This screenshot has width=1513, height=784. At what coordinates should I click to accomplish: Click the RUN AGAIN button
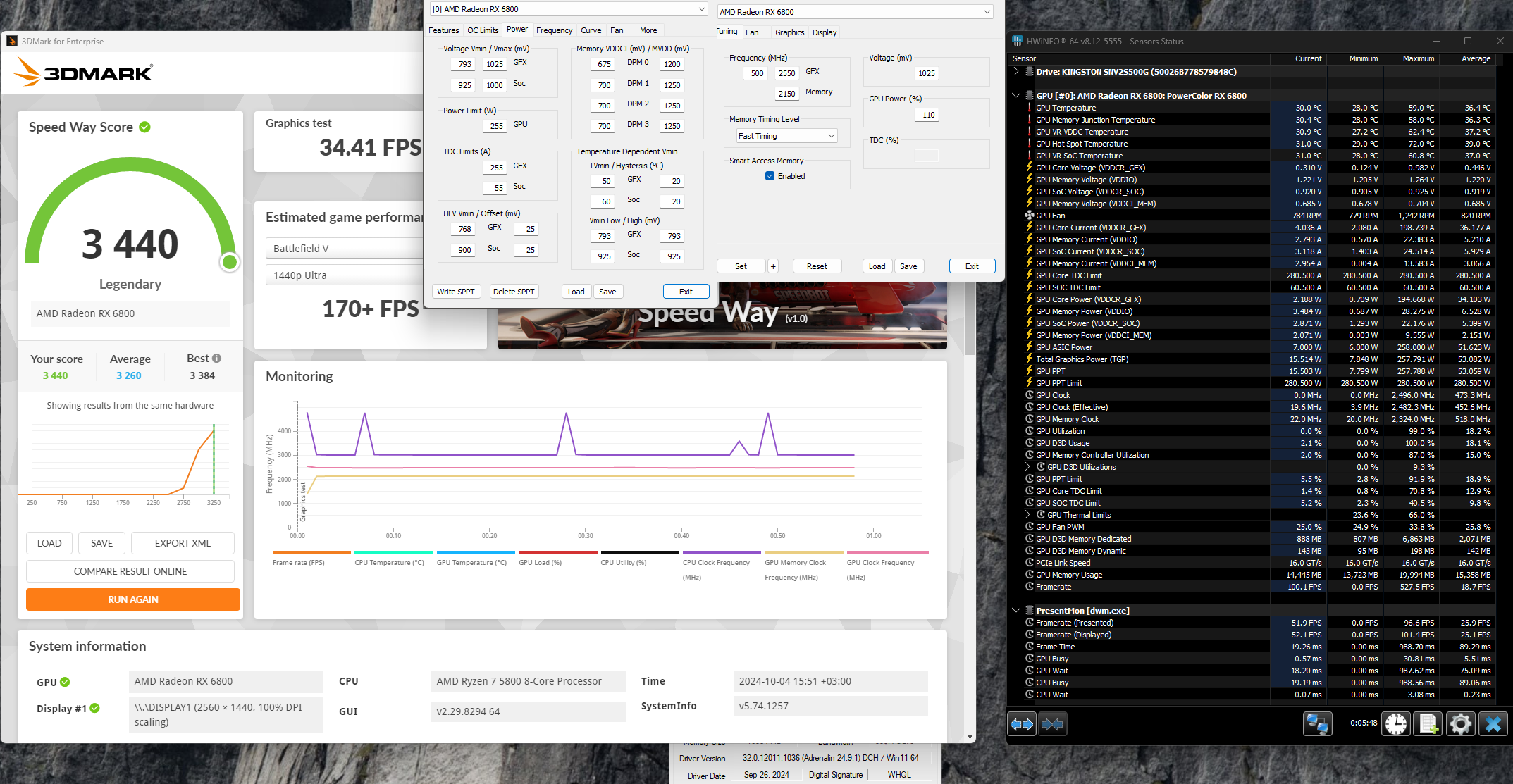tap(133, 599)
